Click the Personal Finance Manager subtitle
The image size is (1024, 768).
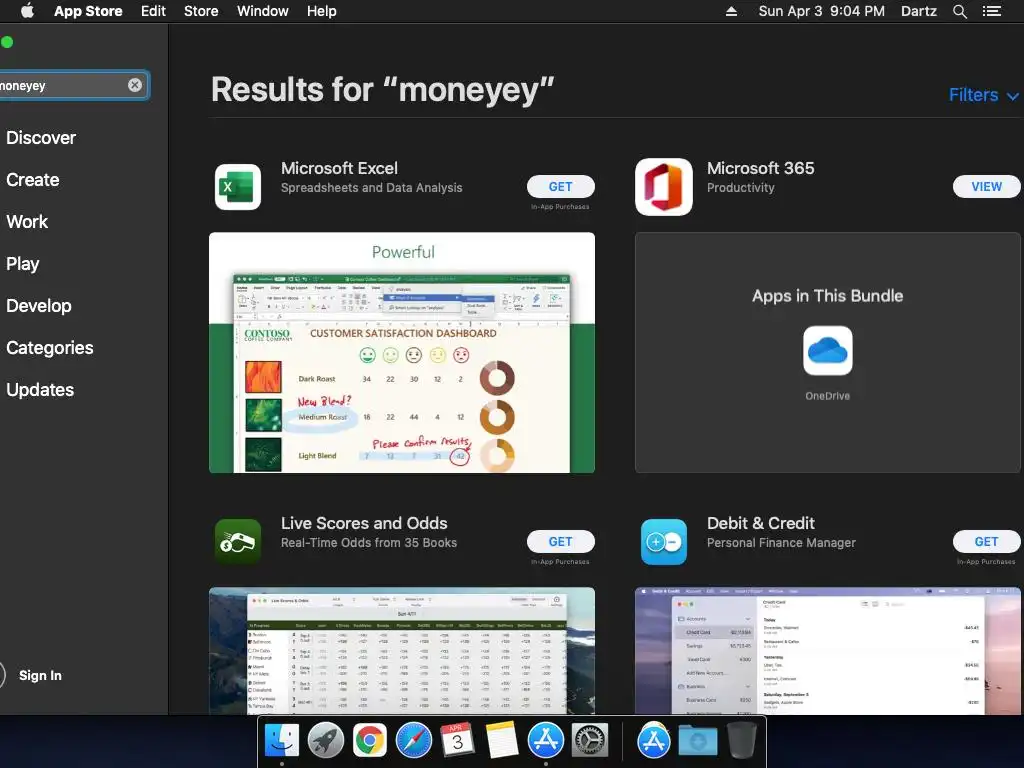point(781,543)
